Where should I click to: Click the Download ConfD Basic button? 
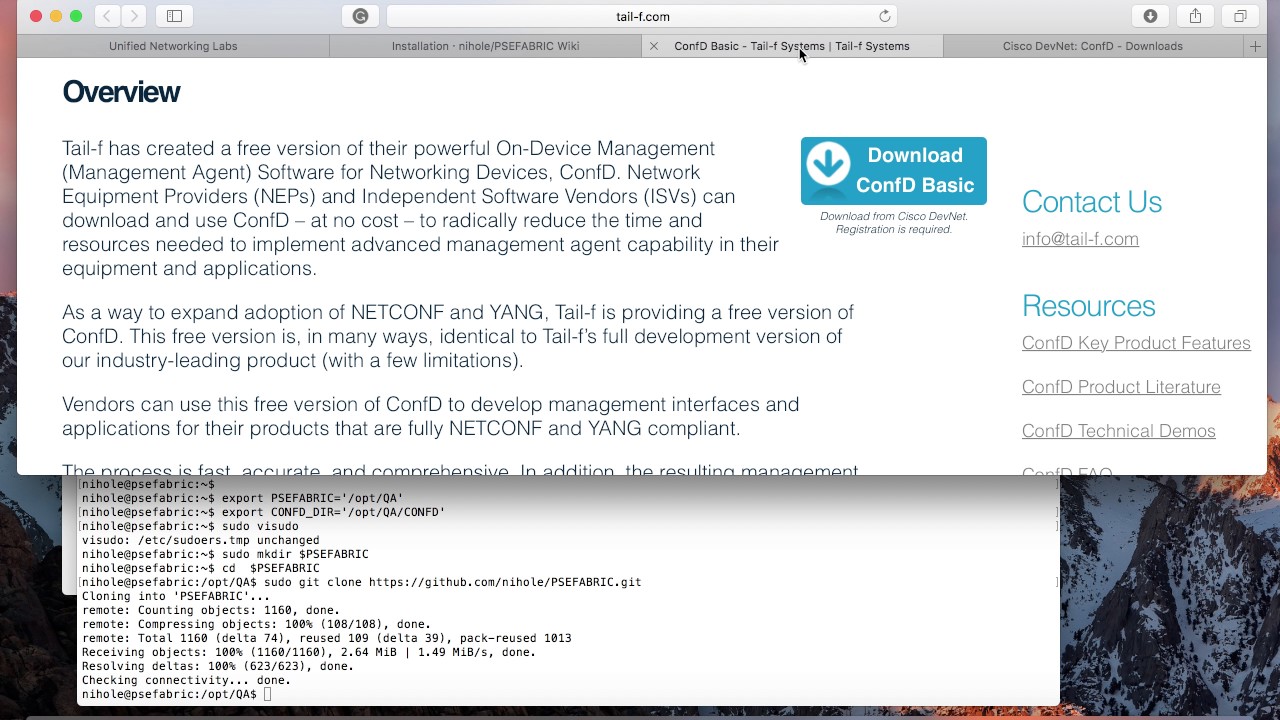[x=894, y=171]
